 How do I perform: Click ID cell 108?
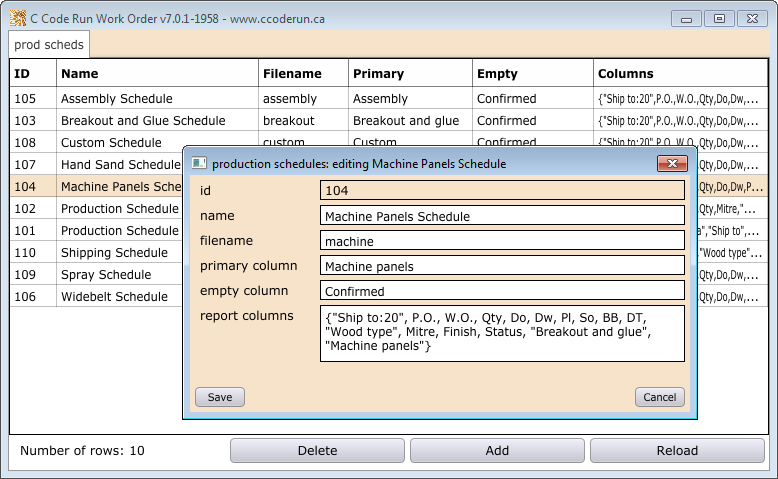pos(33,142)
